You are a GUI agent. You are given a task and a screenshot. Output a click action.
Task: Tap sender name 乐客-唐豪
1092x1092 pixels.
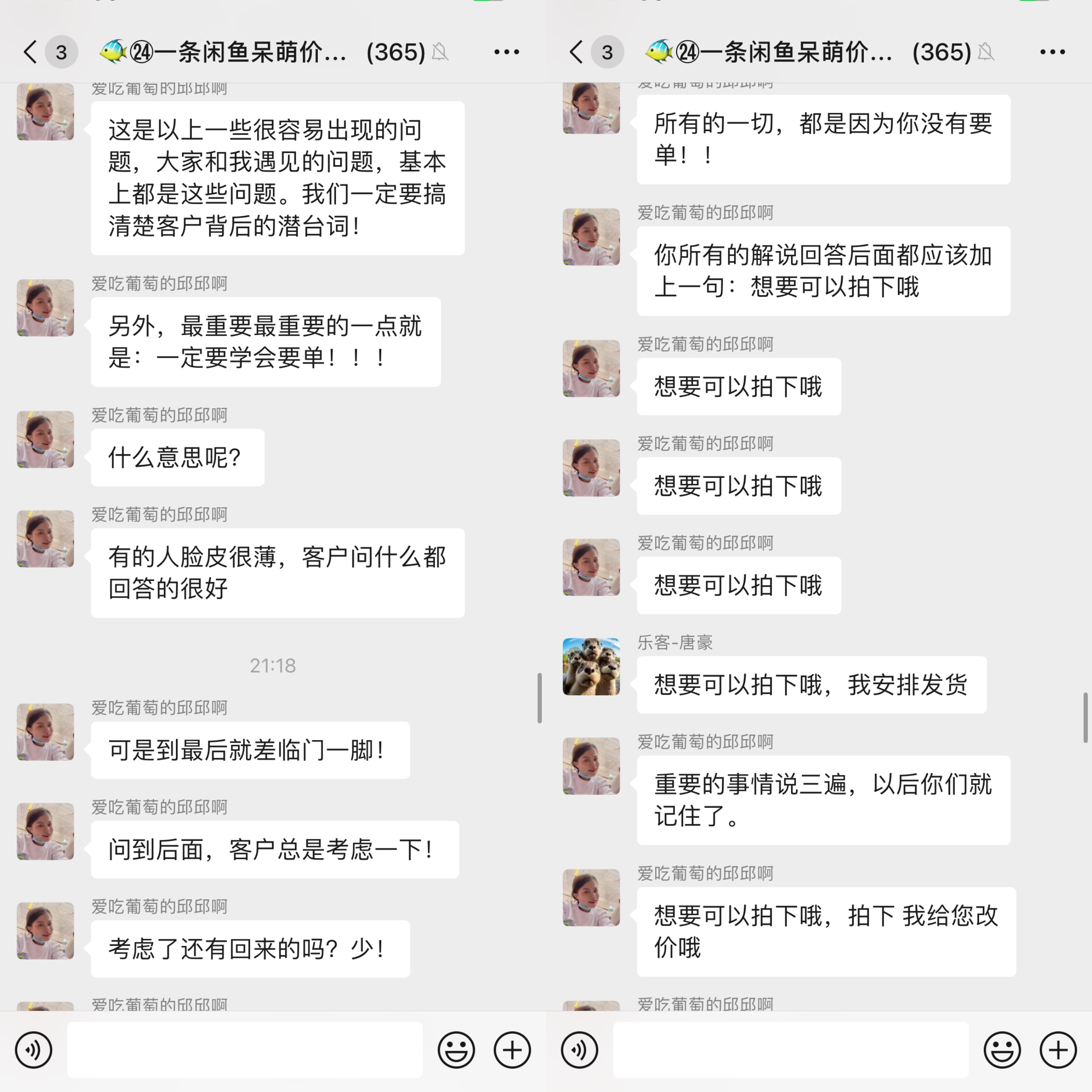click(675, 643)
